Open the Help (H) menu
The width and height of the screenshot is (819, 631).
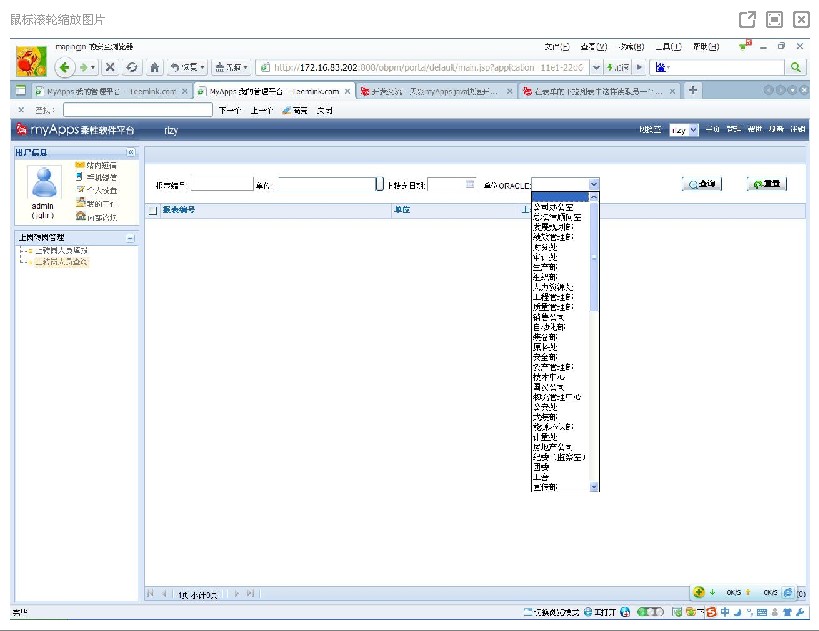[706, 46]
